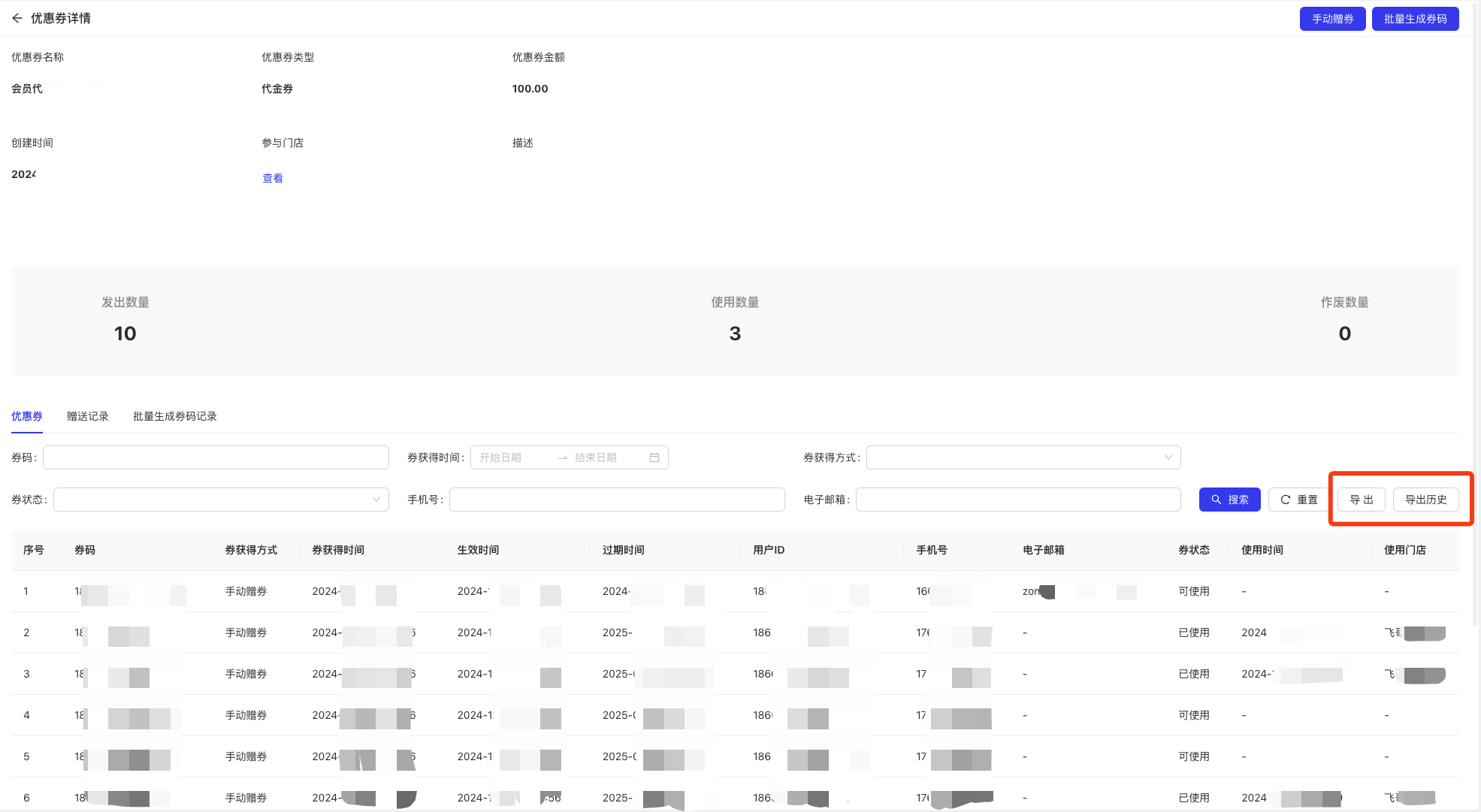The height and width of the screenshot is (812, 1481).
Task: Click the 使用时间 column header
Action: 1262,550
